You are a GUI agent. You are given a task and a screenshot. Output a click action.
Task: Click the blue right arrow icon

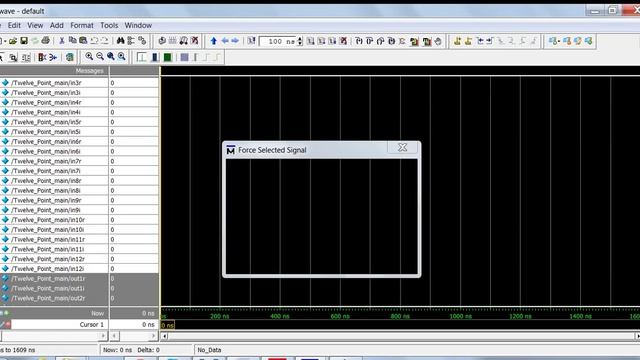click(x=235, y=41)
